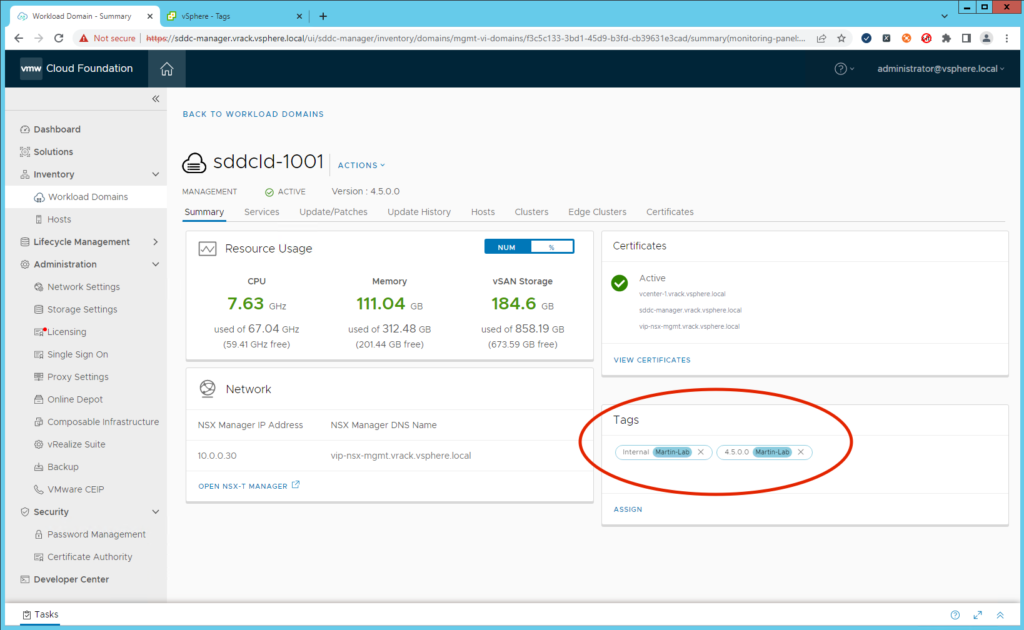Open Licensing settings page
The height and width of the screenshot is (630, 1024).
click(x=67, y=332)
